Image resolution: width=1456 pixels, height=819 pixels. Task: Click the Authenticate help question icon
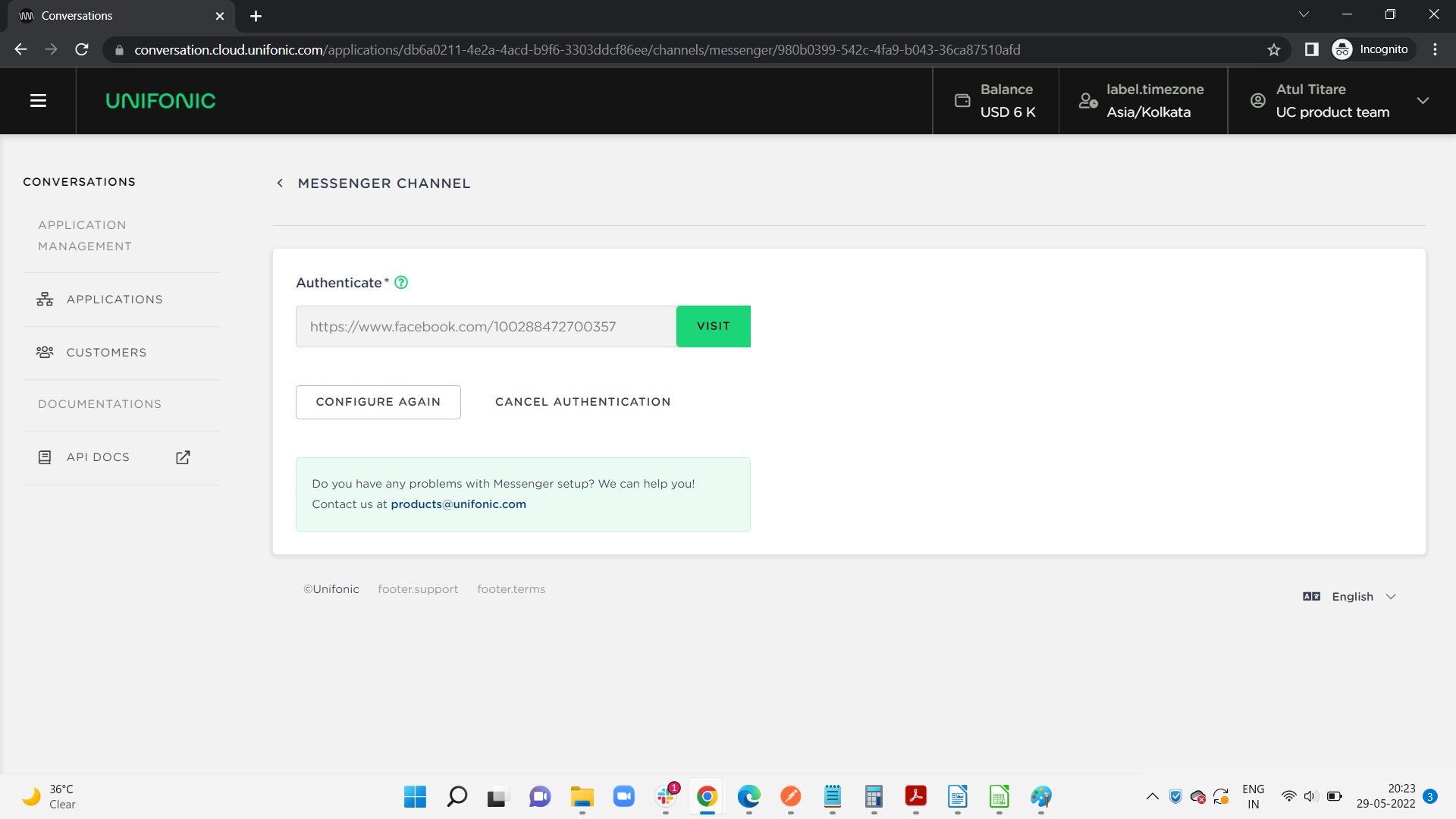click(x=401, y=283)
